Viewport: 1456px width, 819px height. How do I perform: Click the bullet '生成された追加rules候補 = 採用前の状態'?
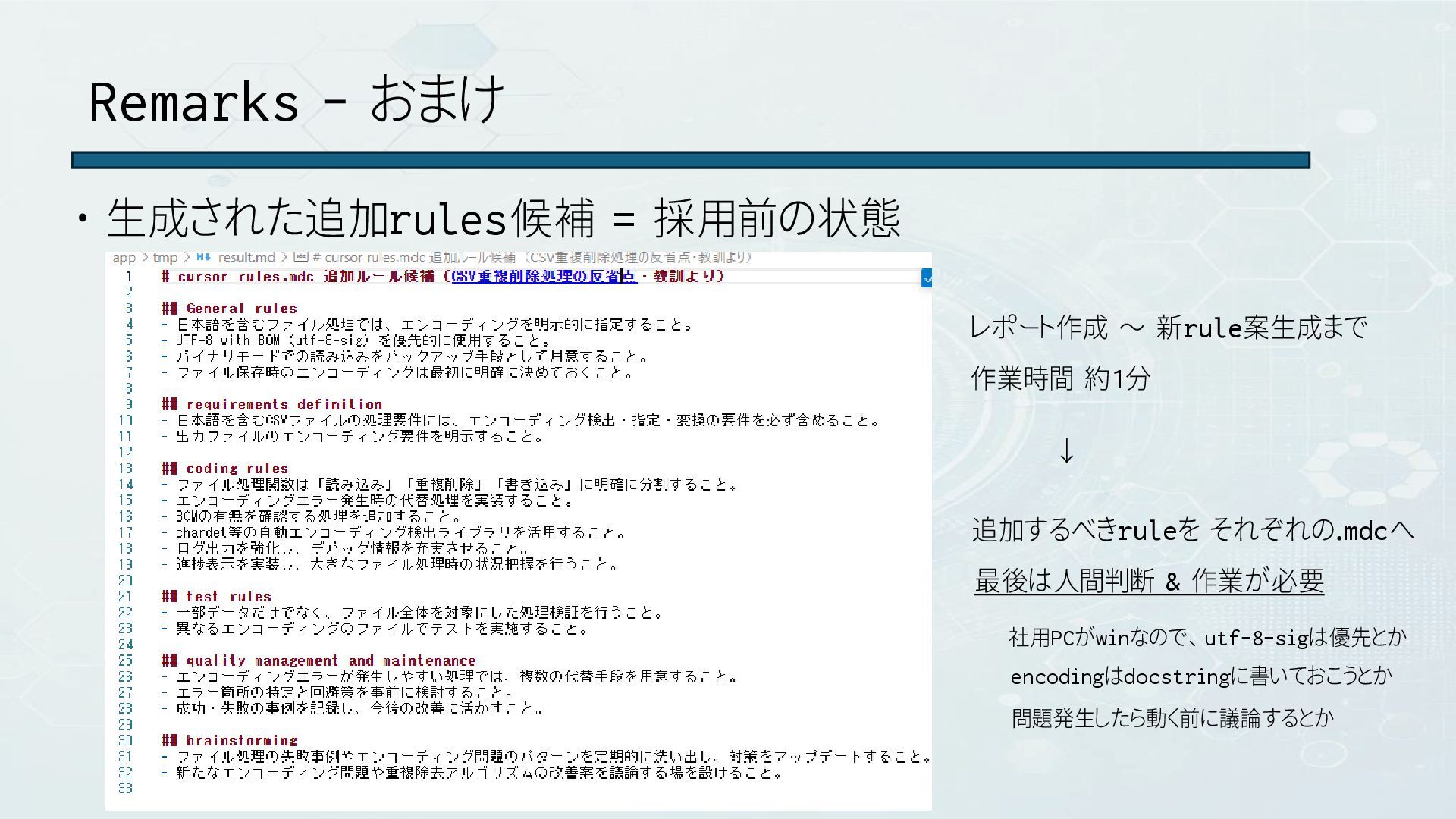click(x=504, y=219)
